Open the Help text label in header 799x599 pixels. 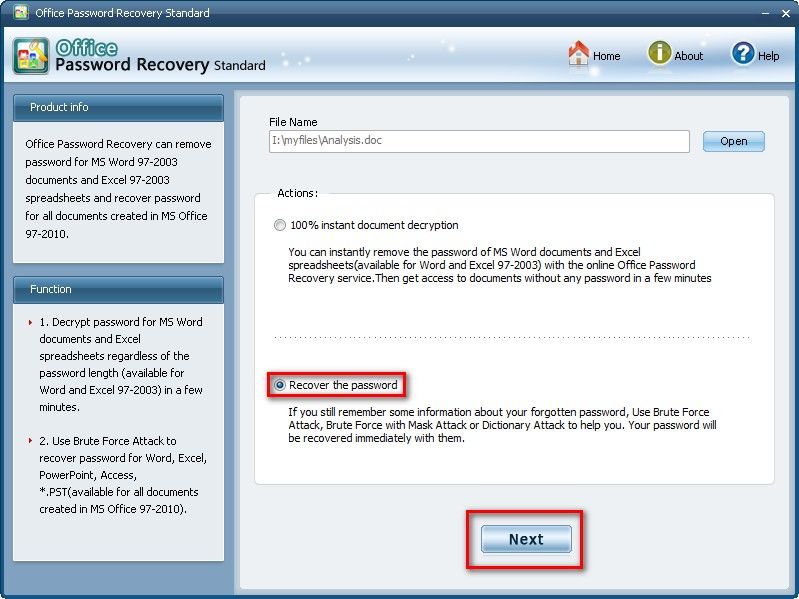pyautogui.click(x=768, y=56)
